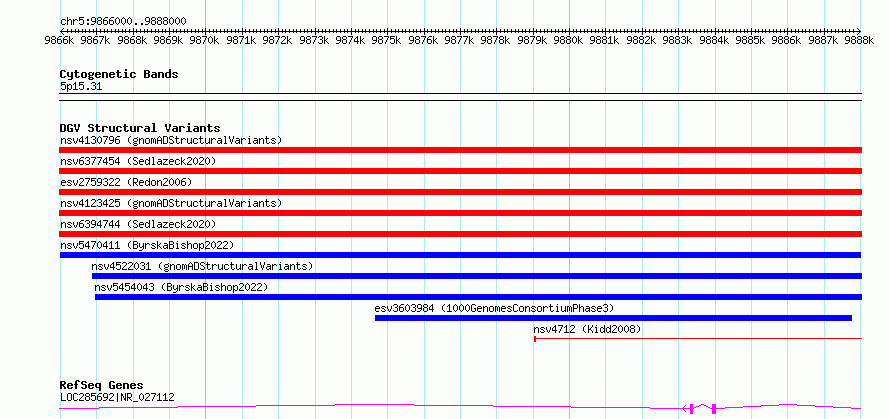890x419 pixels.
Task: Click the 9886k ruler tick label
Action: (x=788, y=40)
